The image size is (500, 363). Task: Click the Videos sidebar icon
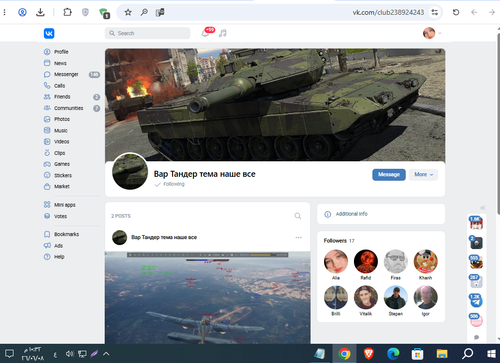click(x=47, y=142)
